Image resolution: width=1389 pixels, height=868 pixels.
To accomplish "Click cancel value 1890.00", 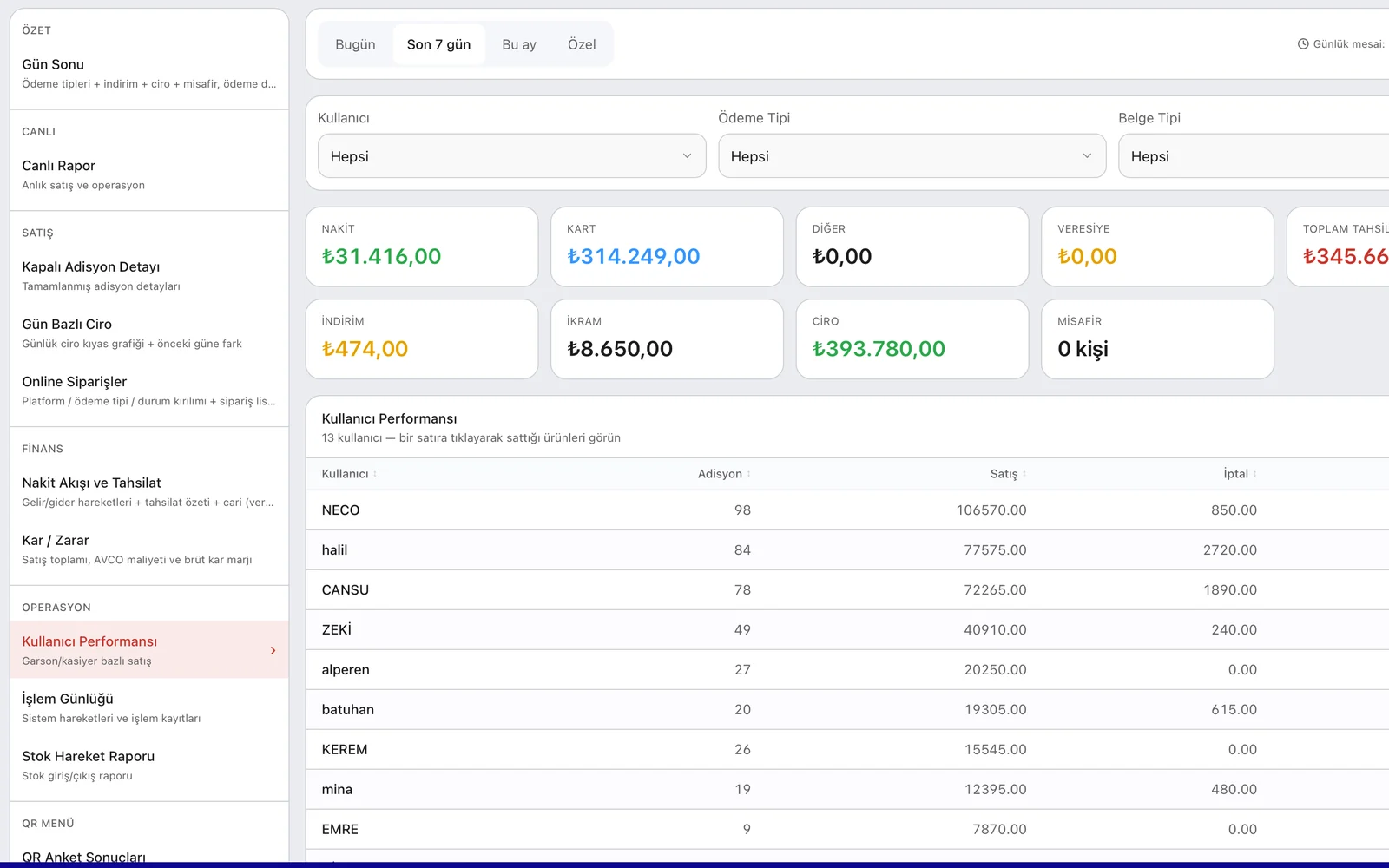I will tap(1230, 590).
